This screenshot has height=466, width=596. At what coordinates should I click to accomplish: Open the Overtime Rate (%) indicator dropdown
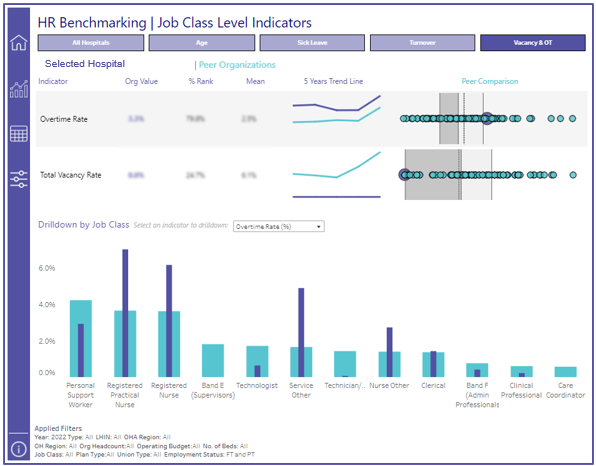pyautogui.click(x=279, y=227)
